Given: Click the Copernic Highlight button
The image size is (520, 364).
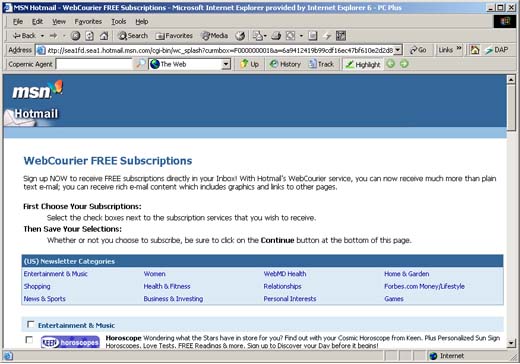Looking at the screenshot, I should (x=363, y=64).
